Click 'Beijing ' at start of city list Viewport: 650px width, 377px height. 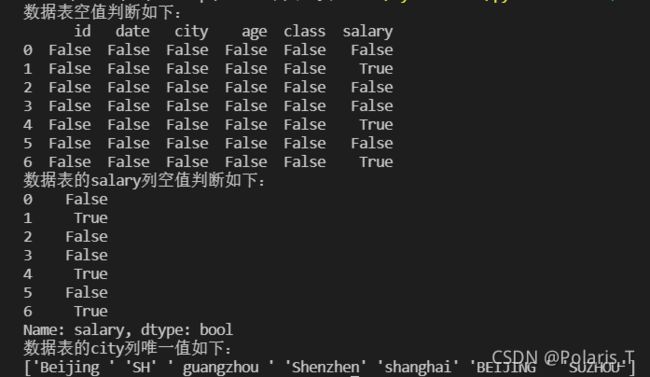73,367
